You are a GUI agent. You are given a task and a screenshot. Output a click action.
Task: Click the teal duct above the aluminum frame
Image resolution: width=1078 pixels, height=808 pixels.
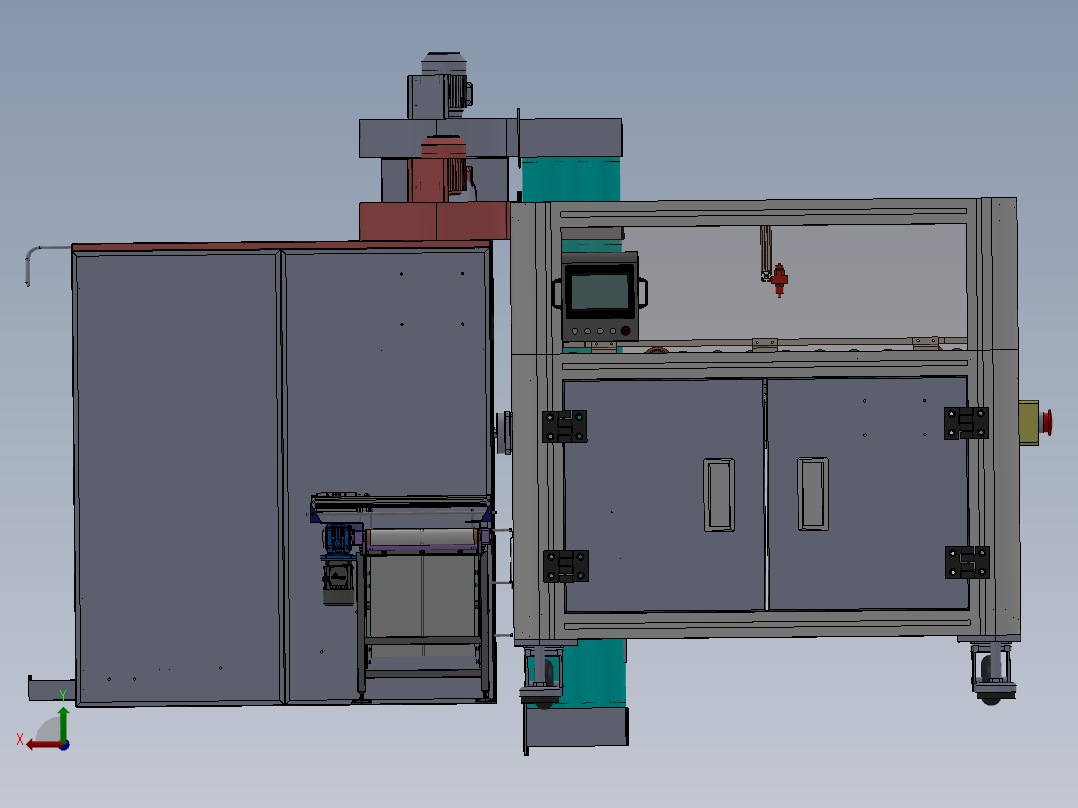571,179
